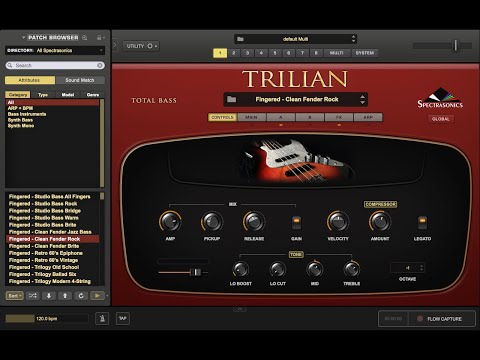Switch to the FX tab
The width and height of the screenshot is (480, 360).
click(x=339, y=117)
